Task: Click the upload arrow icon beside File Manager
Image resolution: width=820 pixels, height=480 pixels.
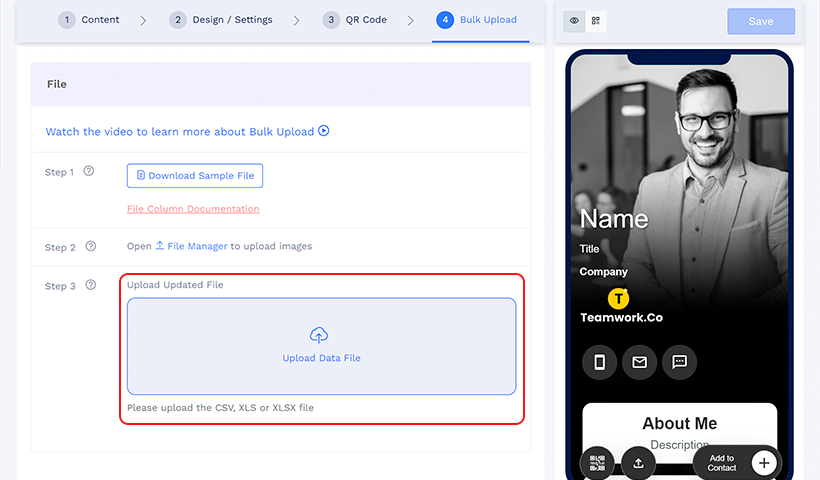Action: point(160,245)
